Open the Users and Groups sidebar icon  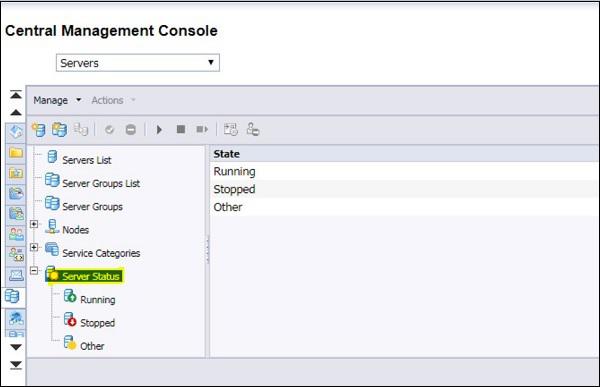[16, 234]
